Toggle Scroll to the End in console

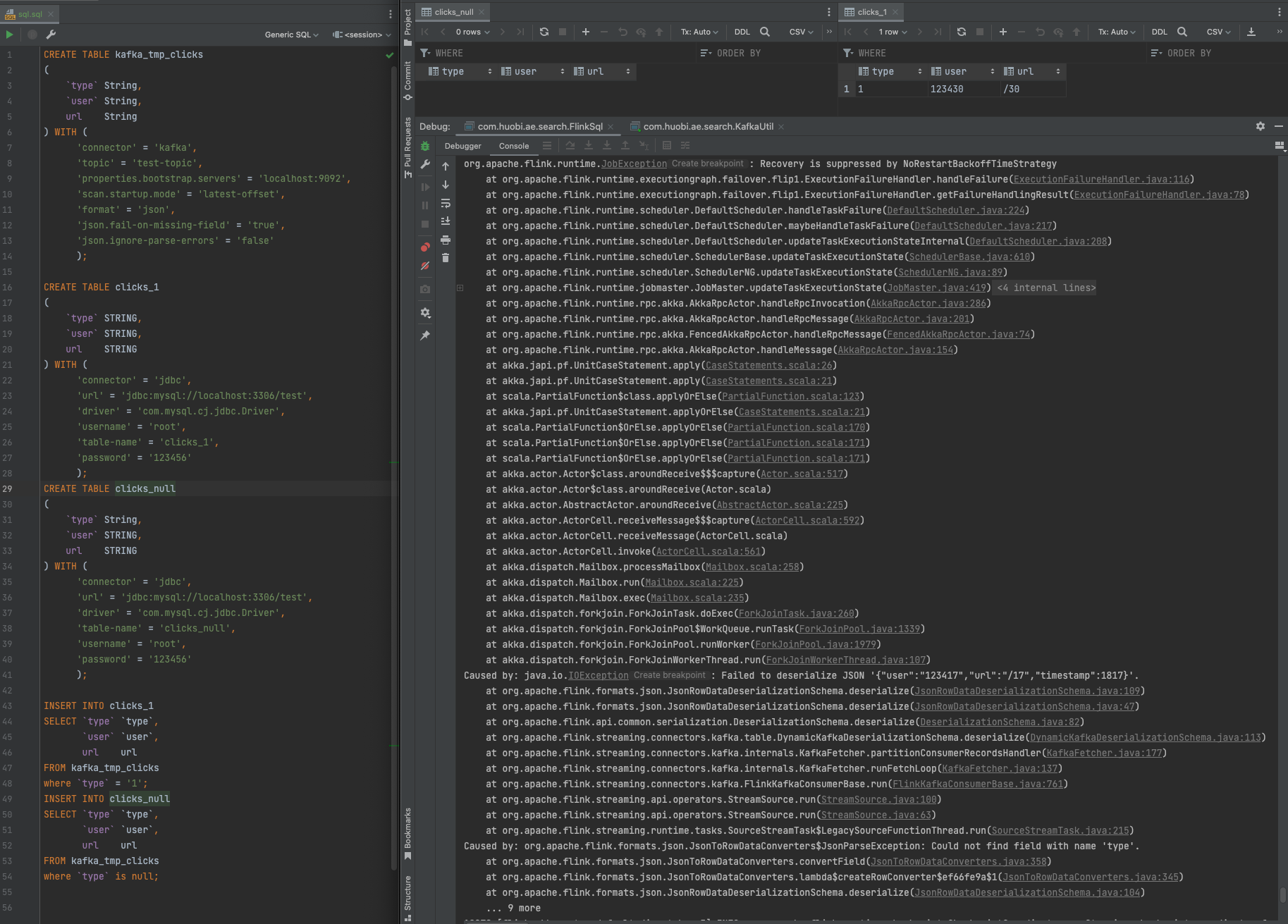pos(446,221)
